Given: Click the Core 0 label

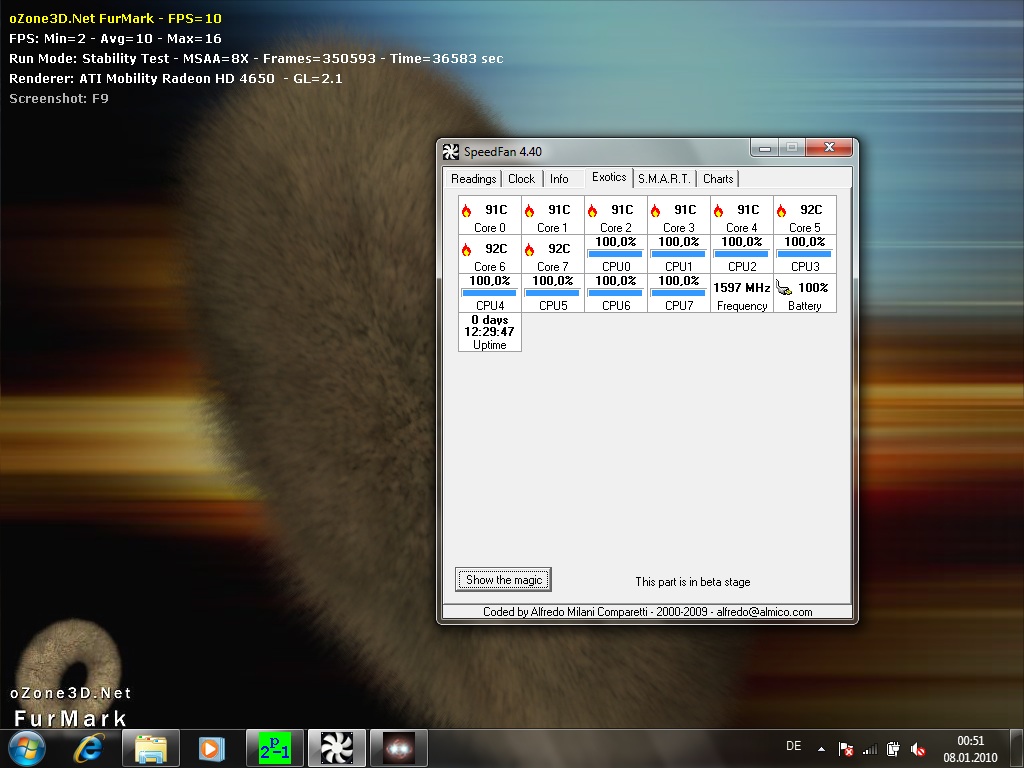Looking at the screenshot, I should click(490, 228).
